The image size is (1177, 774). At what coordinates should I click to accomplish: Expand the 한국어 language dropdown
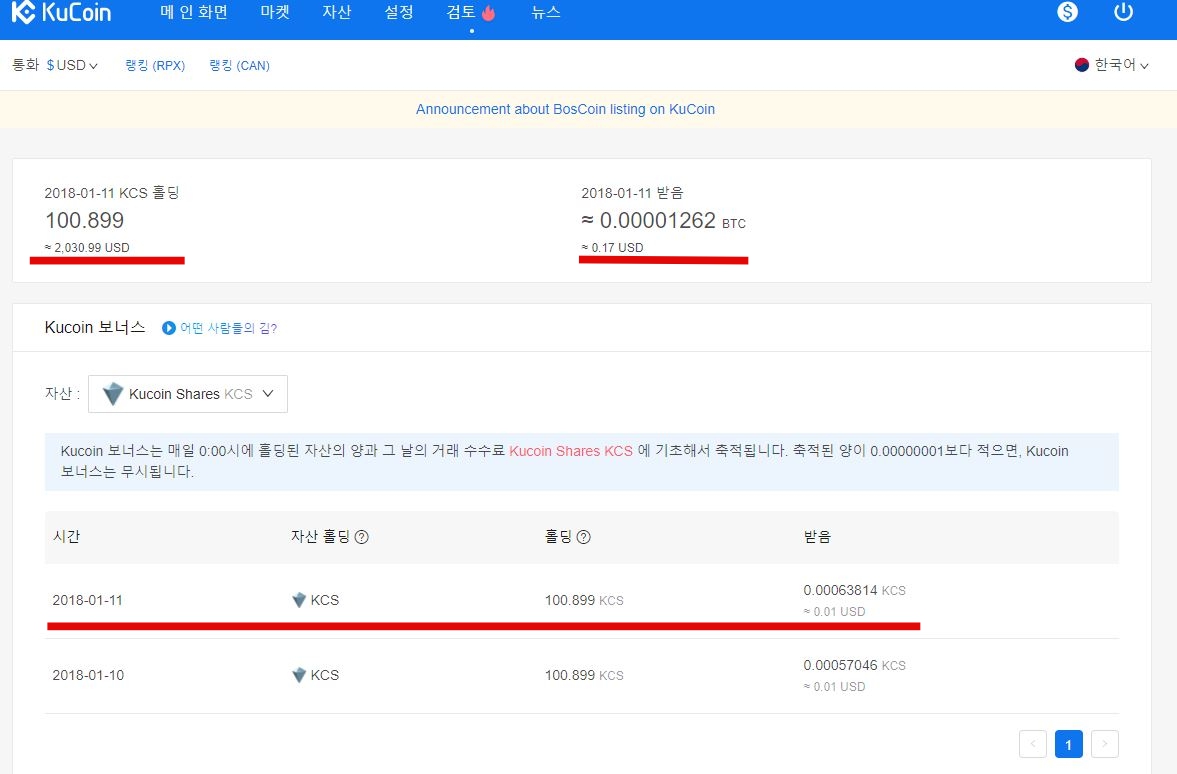(x=1121, y=65)
